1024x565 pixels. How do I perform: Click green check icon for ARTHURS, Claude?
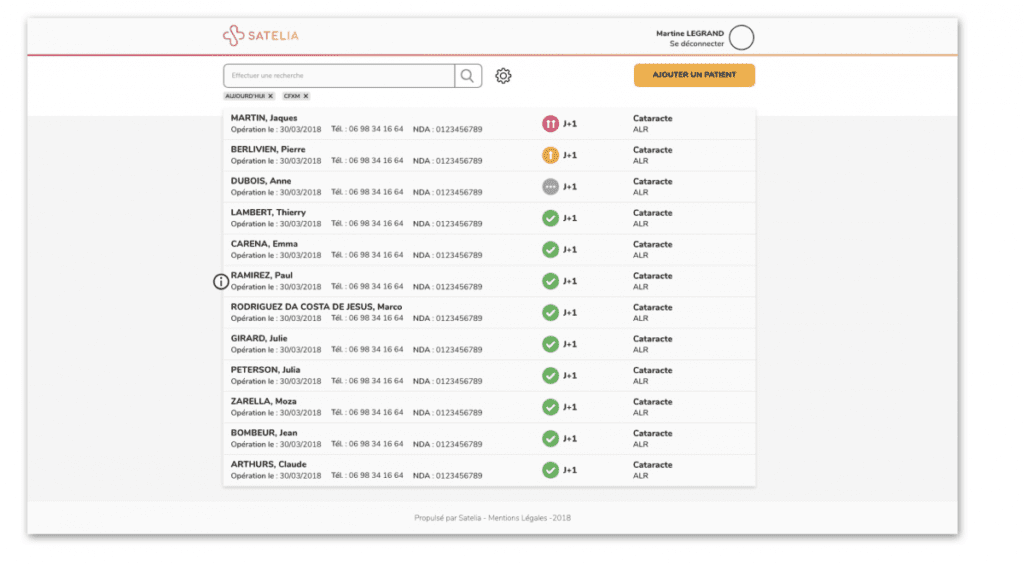point(550,470)
